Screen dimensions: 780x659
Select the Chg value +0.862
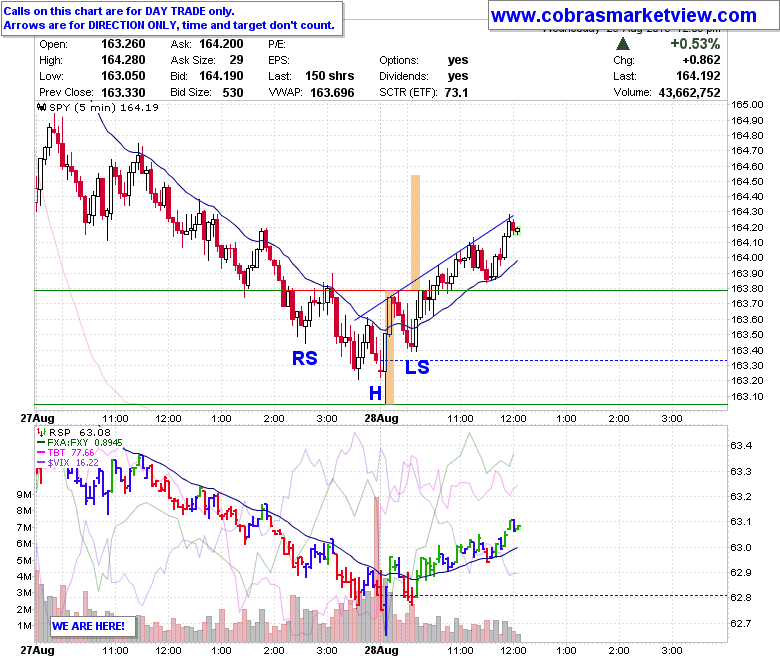(x=701, y=60)
